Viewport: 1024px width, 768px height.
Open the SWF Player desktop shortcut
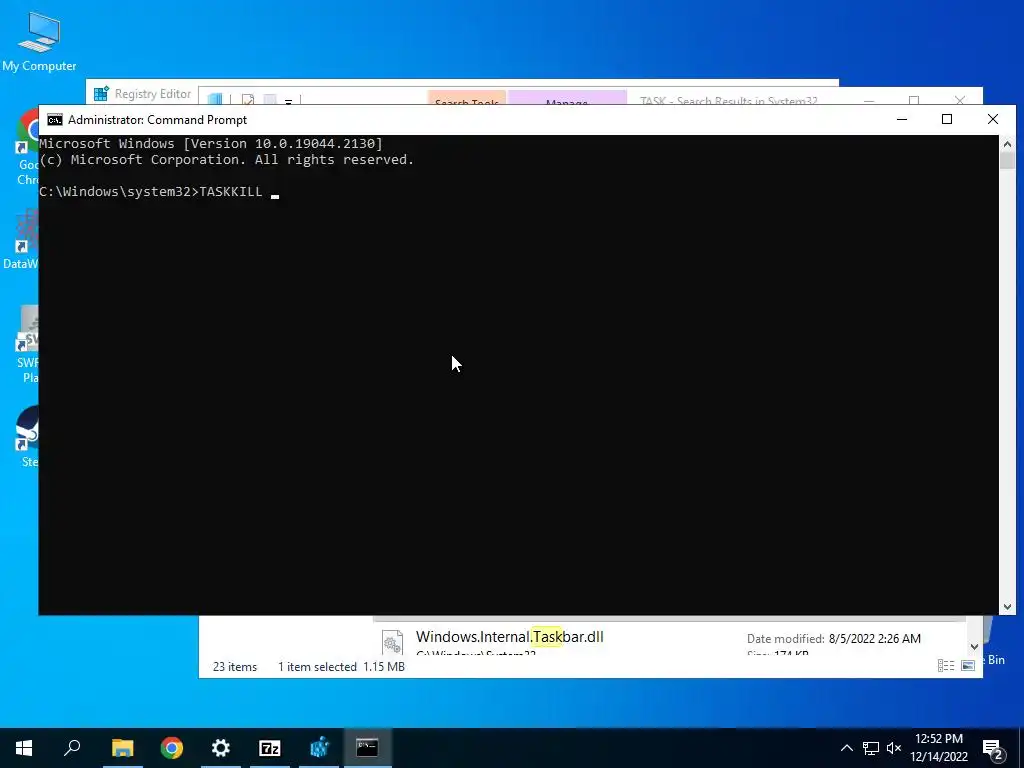tap(27, 344)
